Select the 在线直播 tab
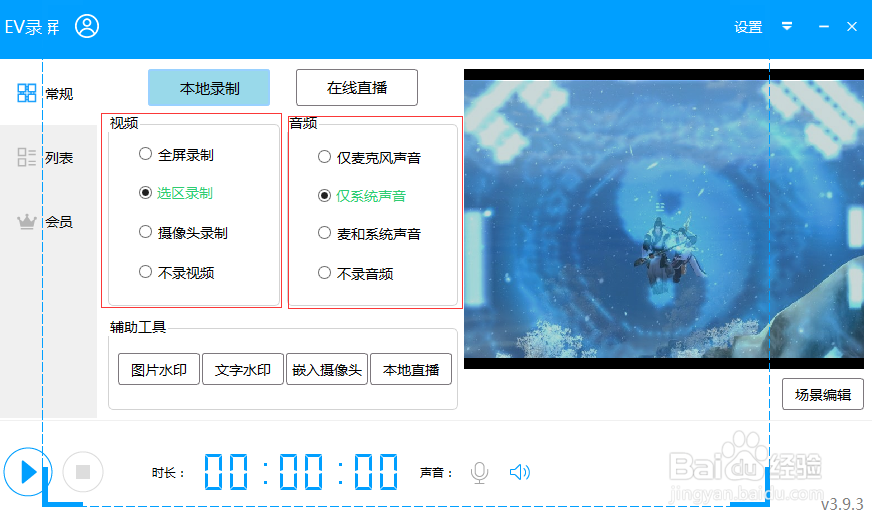The width and height of the screenshot is (872, 524). coord(357,87)
